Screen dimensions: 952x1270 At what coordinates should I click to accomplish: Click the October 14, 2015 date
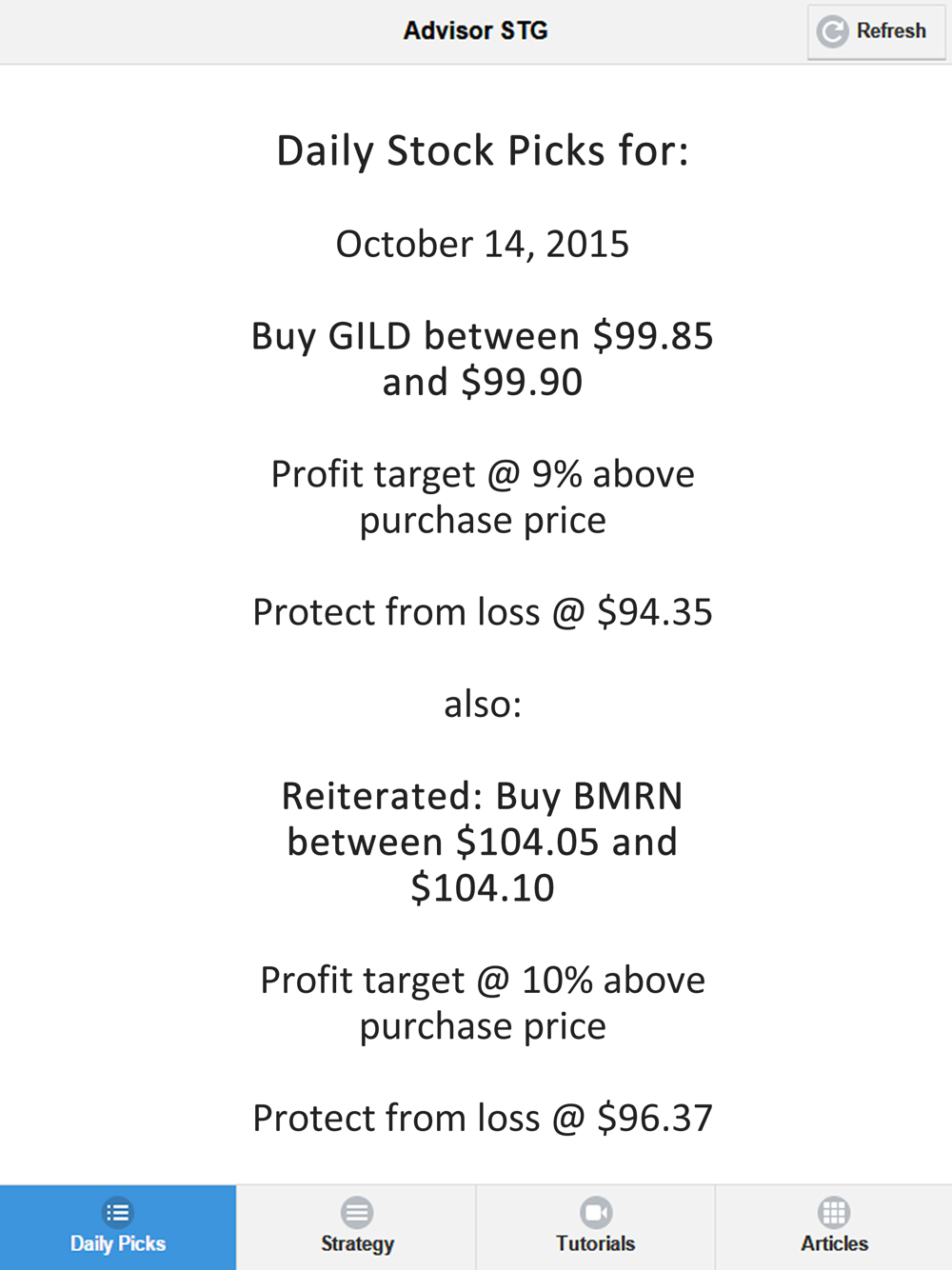point(483,245)
